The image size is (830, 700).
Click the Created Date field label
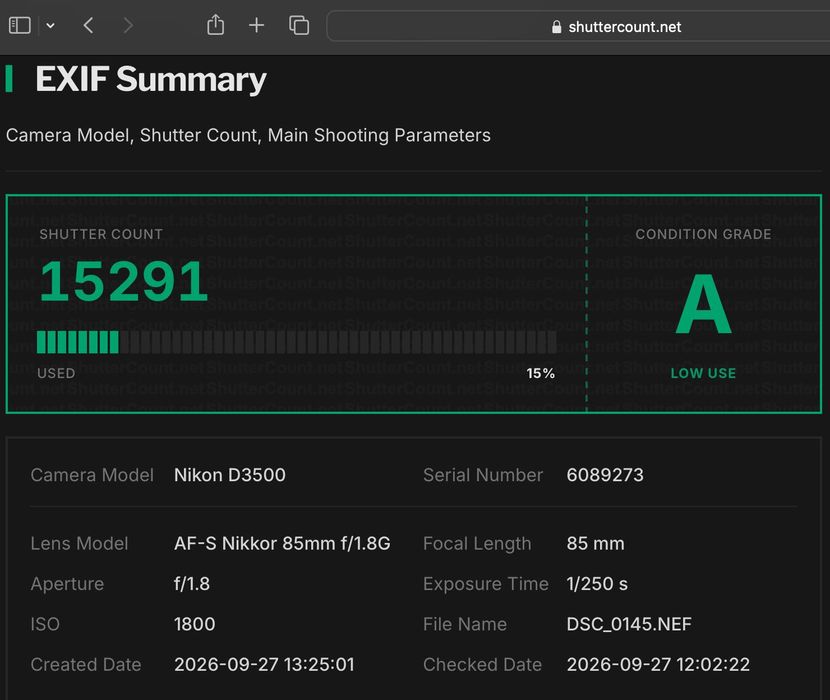(86, 664)
